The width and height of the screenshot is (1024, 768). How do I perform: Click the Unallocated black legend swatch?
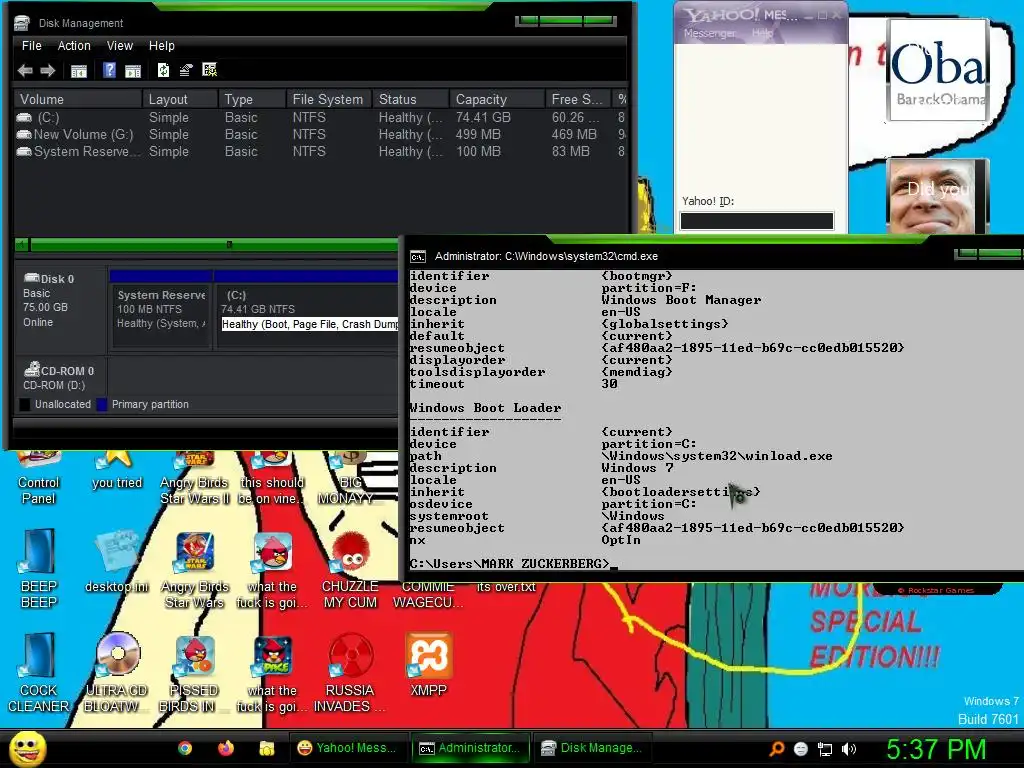[x=25, y=404]
